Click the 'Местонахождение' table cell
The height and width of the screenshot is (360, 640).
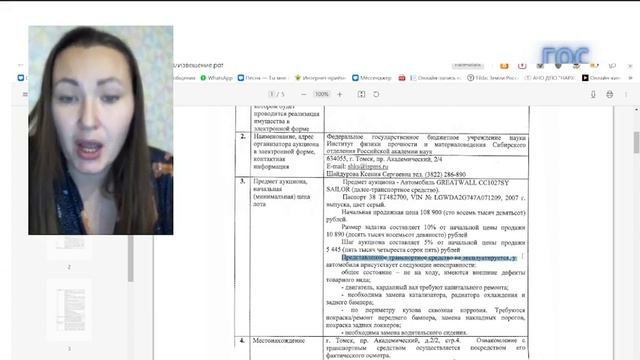(x=279, y=340)
